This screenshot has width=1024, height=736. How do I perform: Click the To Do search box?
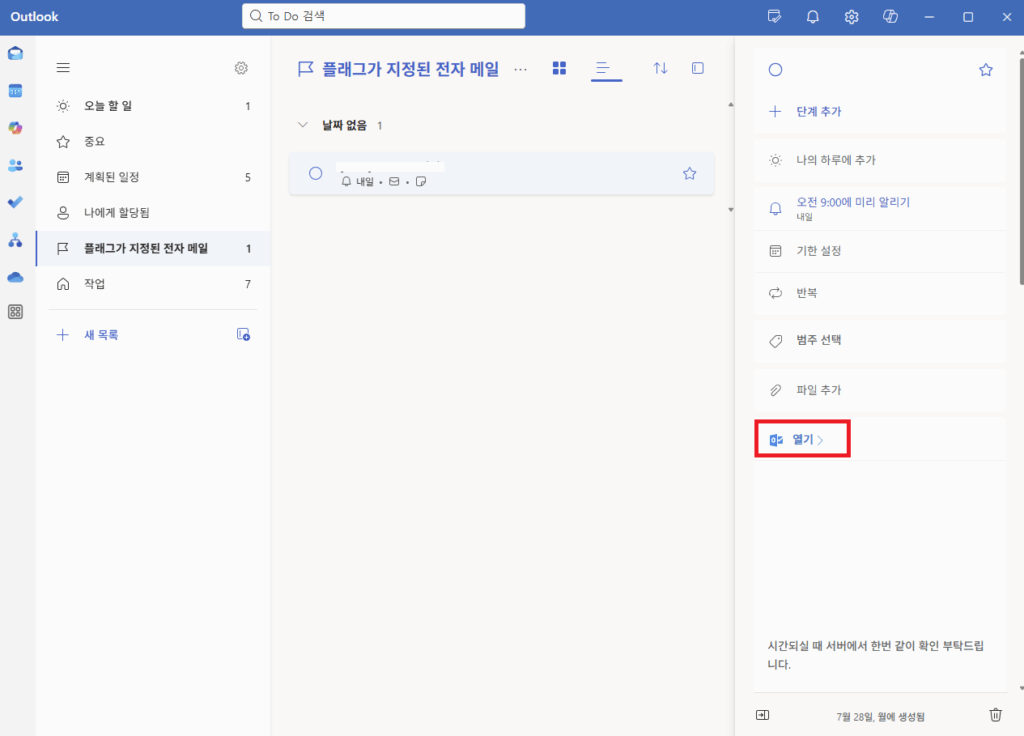click(x=383, y=16)
